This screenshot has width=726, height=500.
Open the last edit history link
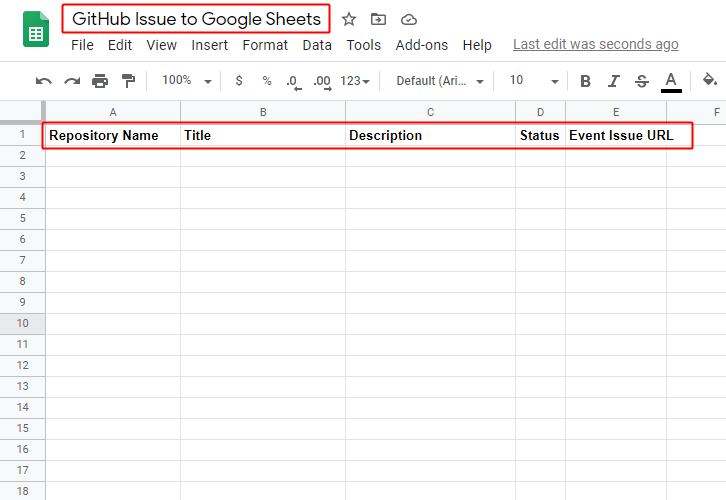595,44
